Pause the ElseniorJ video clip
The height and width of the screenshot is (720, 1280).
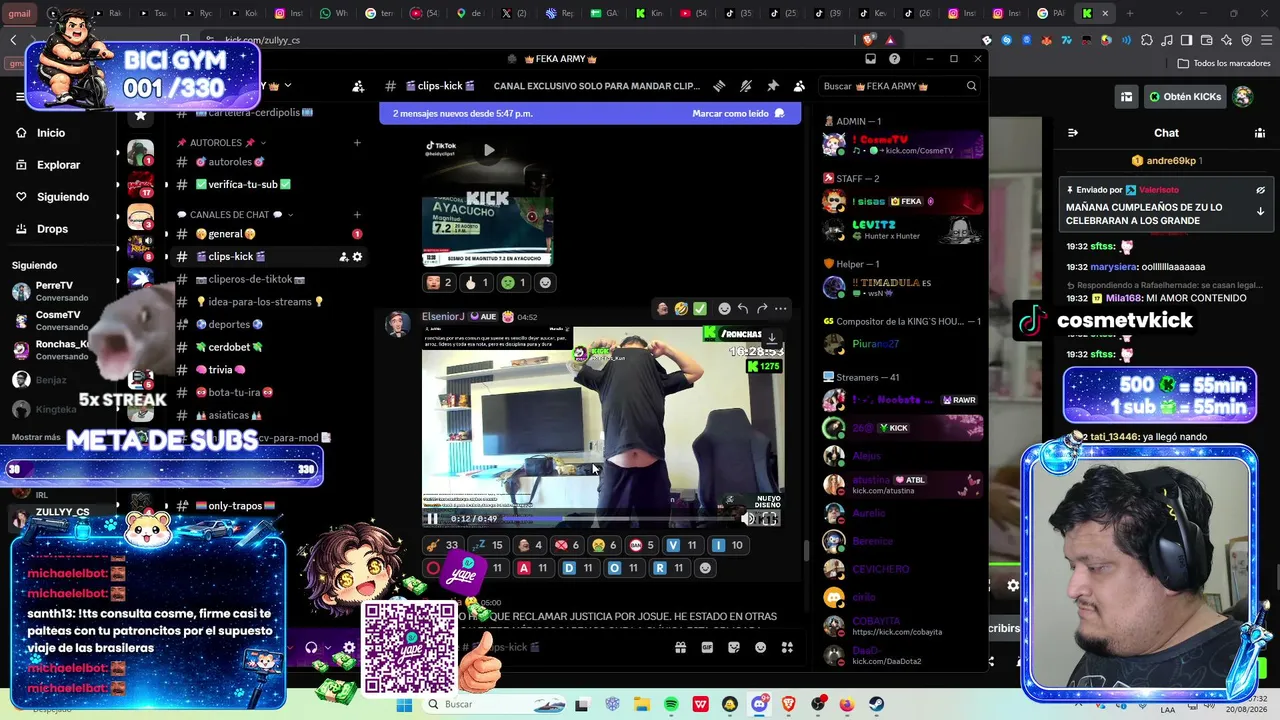click(x=432, y=519)
